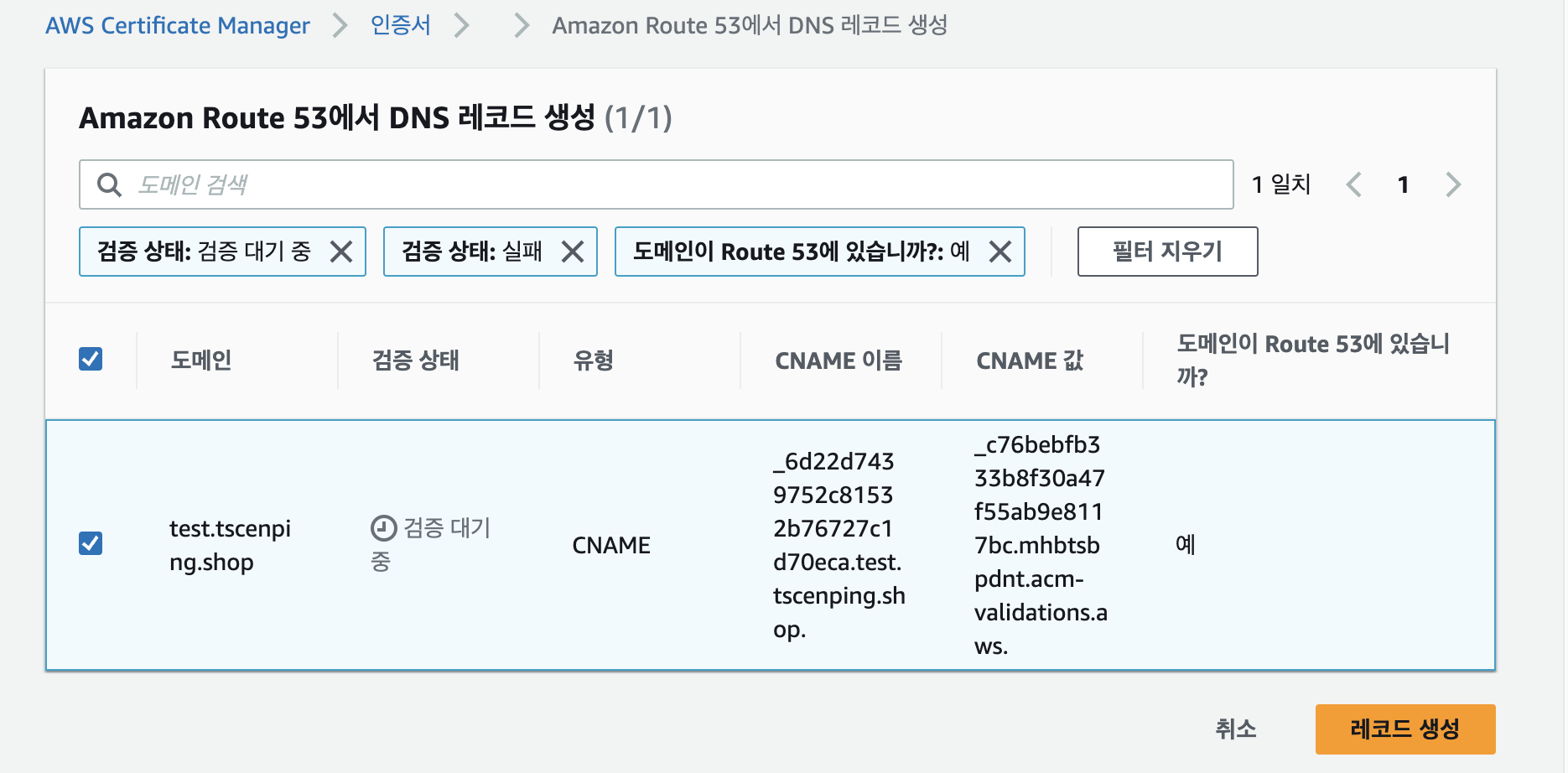Click the 검증 대기 중 clock status icon
Screen dimensions: 1568x773
click(383, 528)
